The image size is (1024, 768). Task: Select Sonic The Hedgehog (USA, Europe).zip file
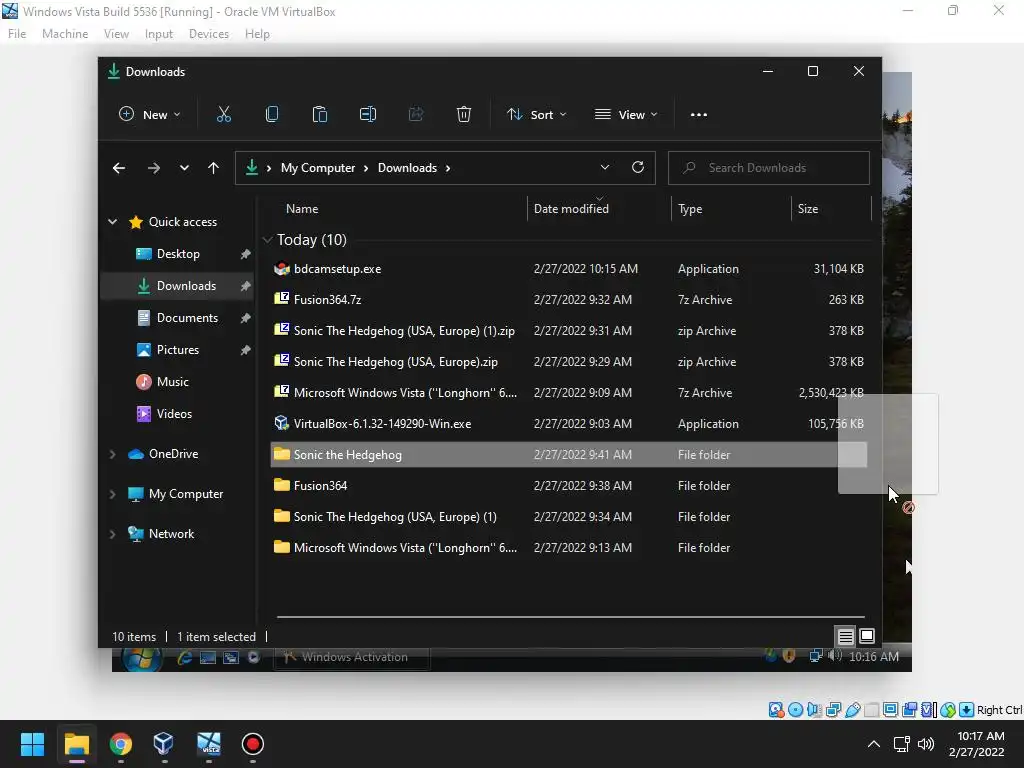coord(395,362)
